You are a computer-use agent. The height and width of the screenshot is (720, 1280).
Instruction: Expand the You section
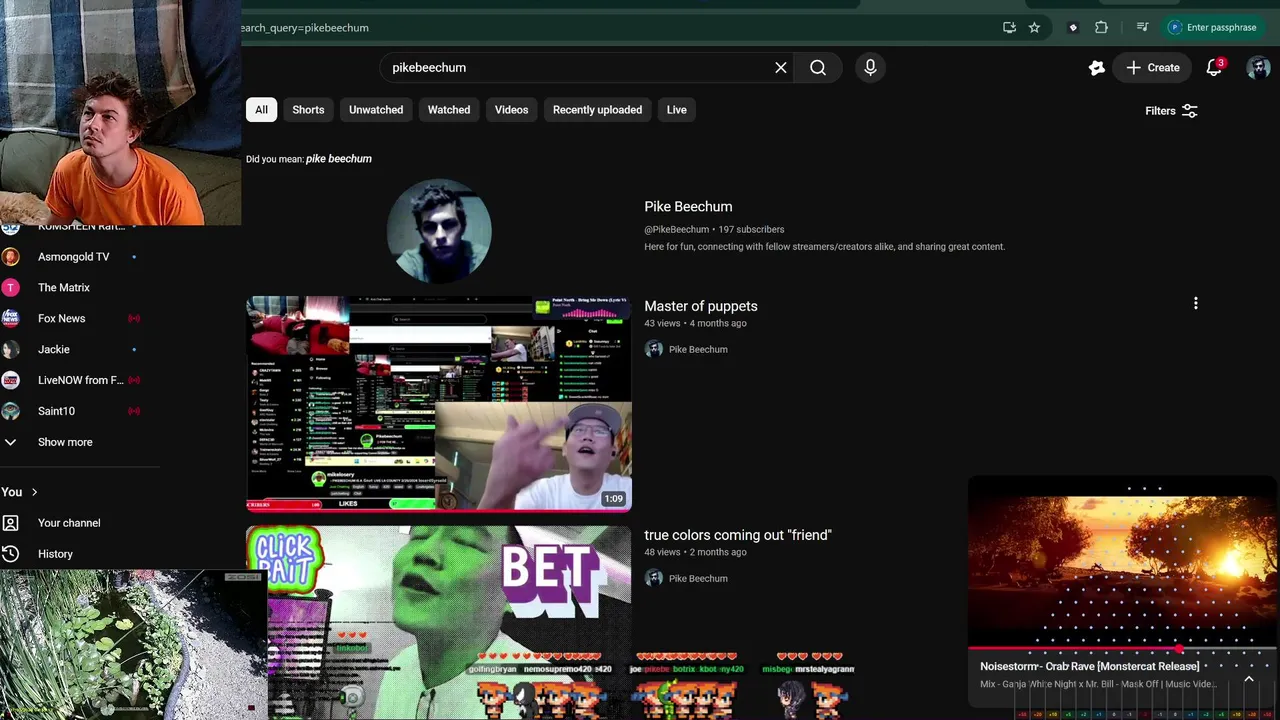pos(20,492)
